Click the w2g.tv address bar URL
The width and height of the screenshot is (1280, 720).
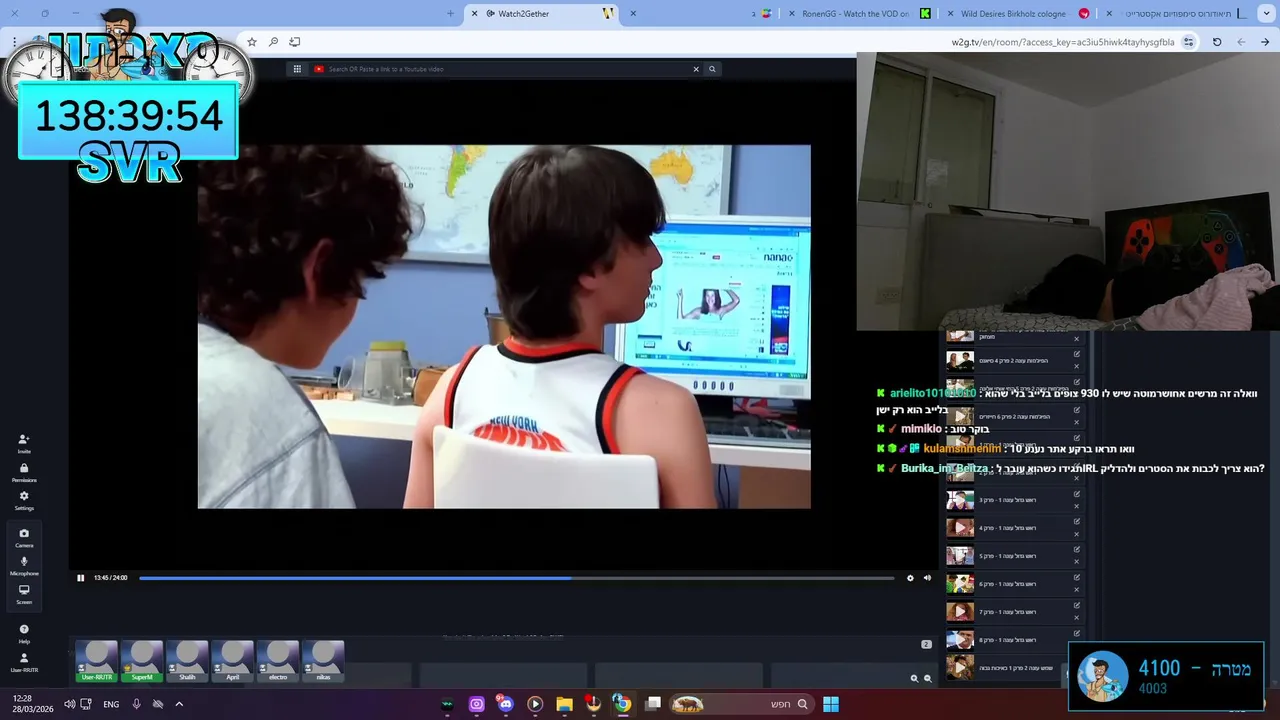(1063, 42)
